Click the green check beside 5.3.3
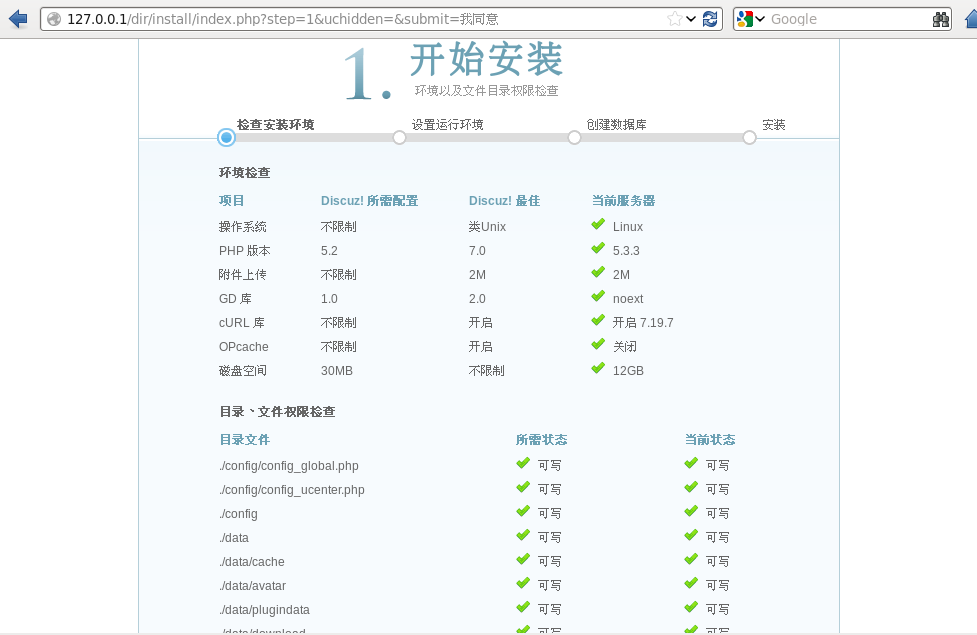This screenshot has height=635, width=977. [x=598, y=248]
